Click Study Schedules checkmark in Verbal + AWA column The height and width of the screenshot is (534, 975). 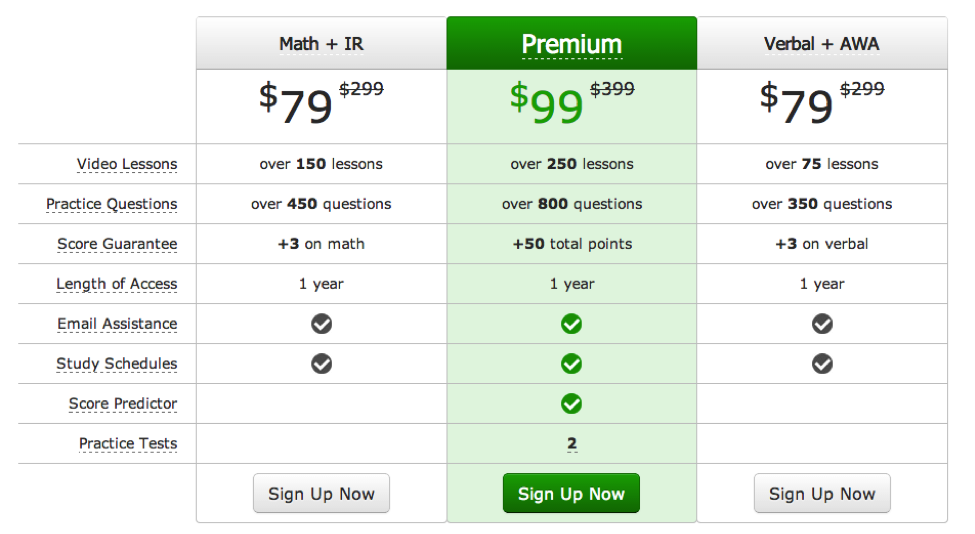[x=822, y=364]
